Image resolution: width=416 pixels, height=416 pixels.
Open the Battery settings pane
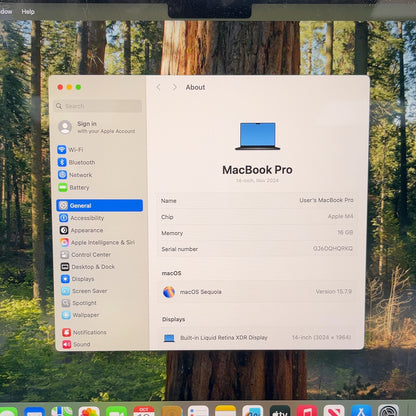(x=74, y=187)
